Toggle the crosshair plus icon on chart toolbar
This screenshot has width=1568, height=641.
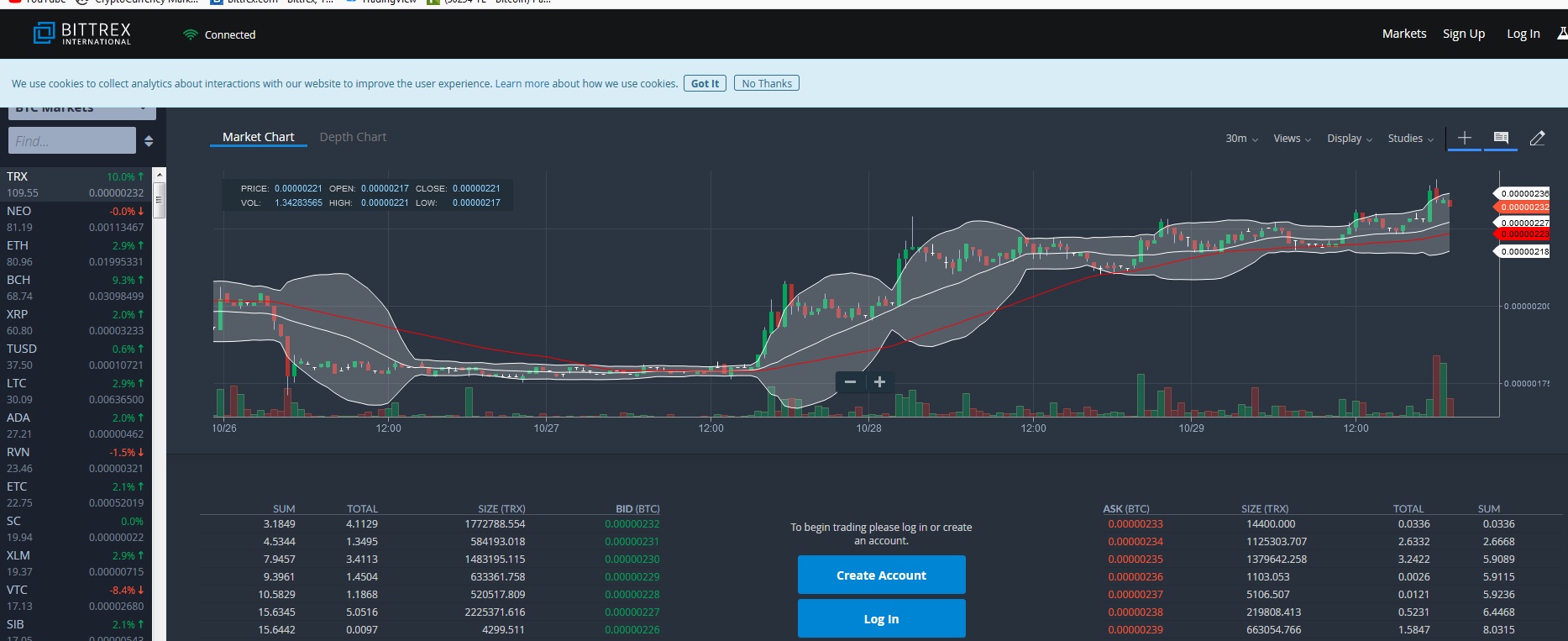[1464, 138]
